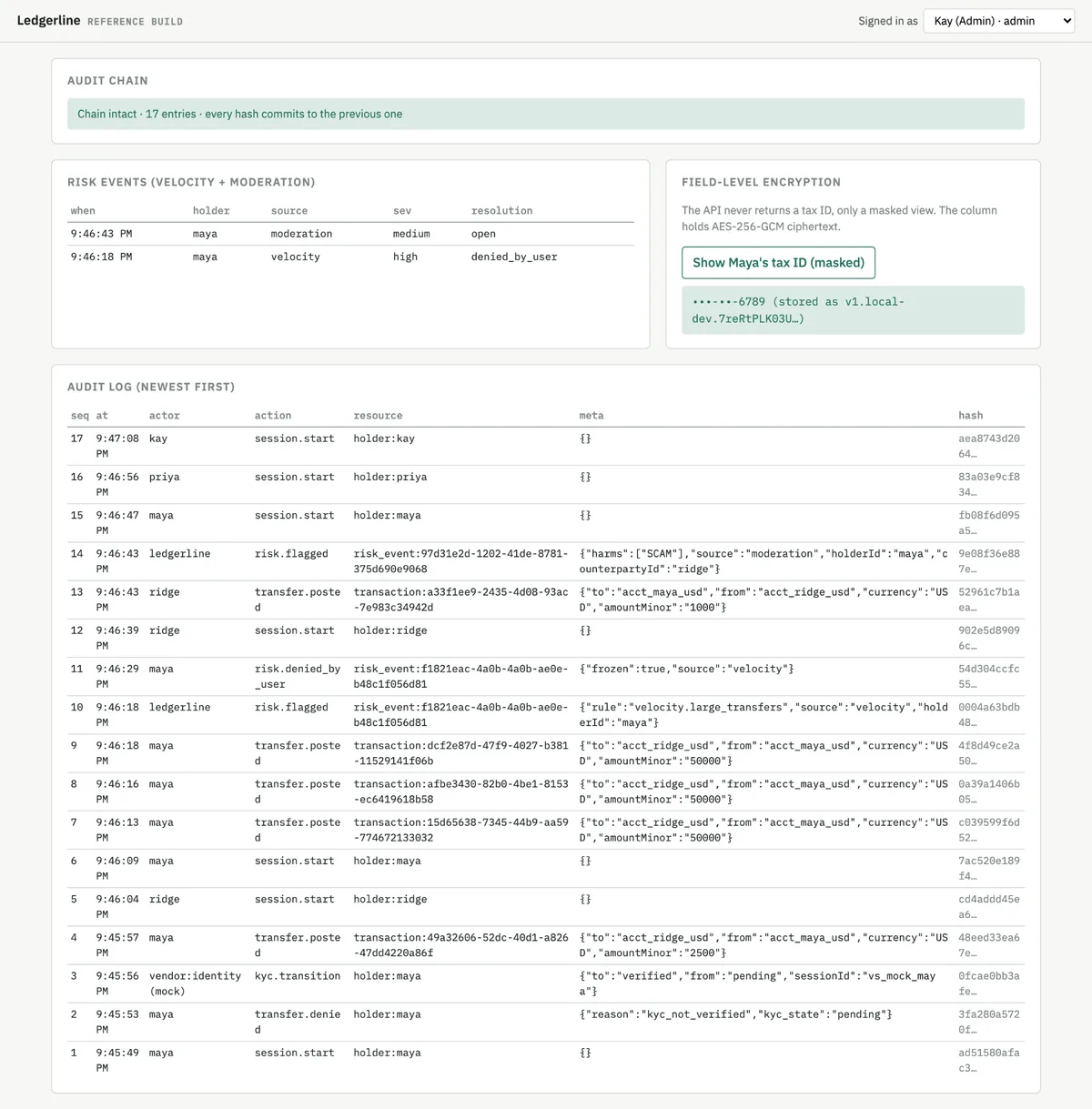Select the chain intact status banner
Viewport: 1092px width, 1109px height.
[545, 114]
